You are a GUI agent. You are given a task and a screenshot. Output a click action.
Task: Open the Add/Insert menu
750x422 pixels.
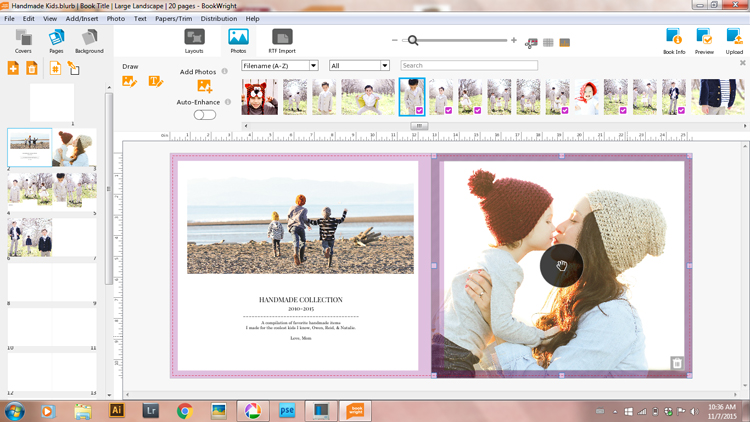click(x=82, y=19)
